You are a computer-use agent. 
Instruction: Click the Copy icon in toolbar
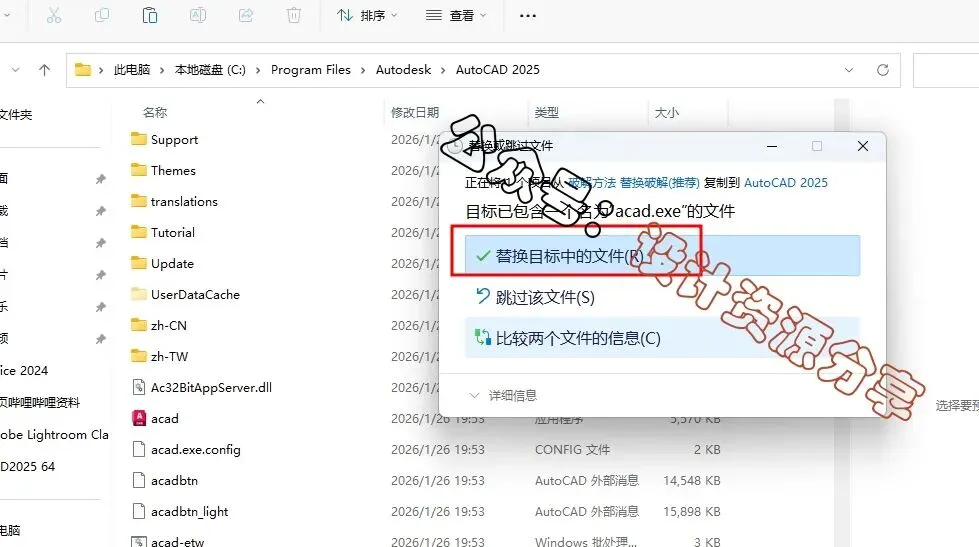pyautogui.click(x=102, y=15)
